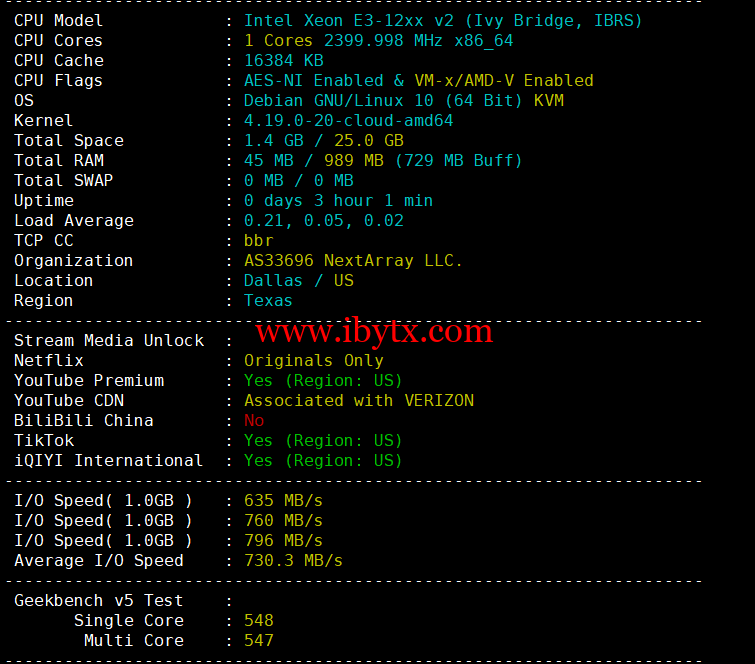
Task: Click the TikTok Yes (Region: US) result
Action: pos(323,441)
